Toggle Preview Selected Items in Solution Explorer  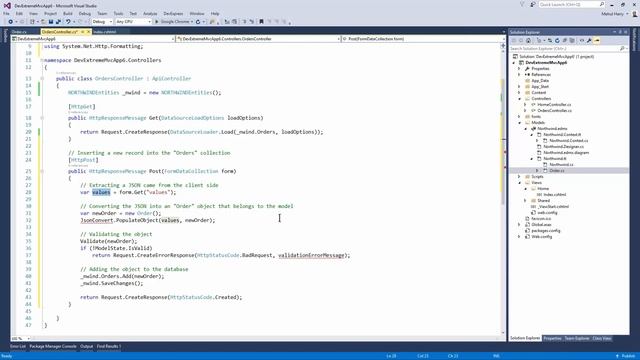pyautogui.click(x=597, y=40)
